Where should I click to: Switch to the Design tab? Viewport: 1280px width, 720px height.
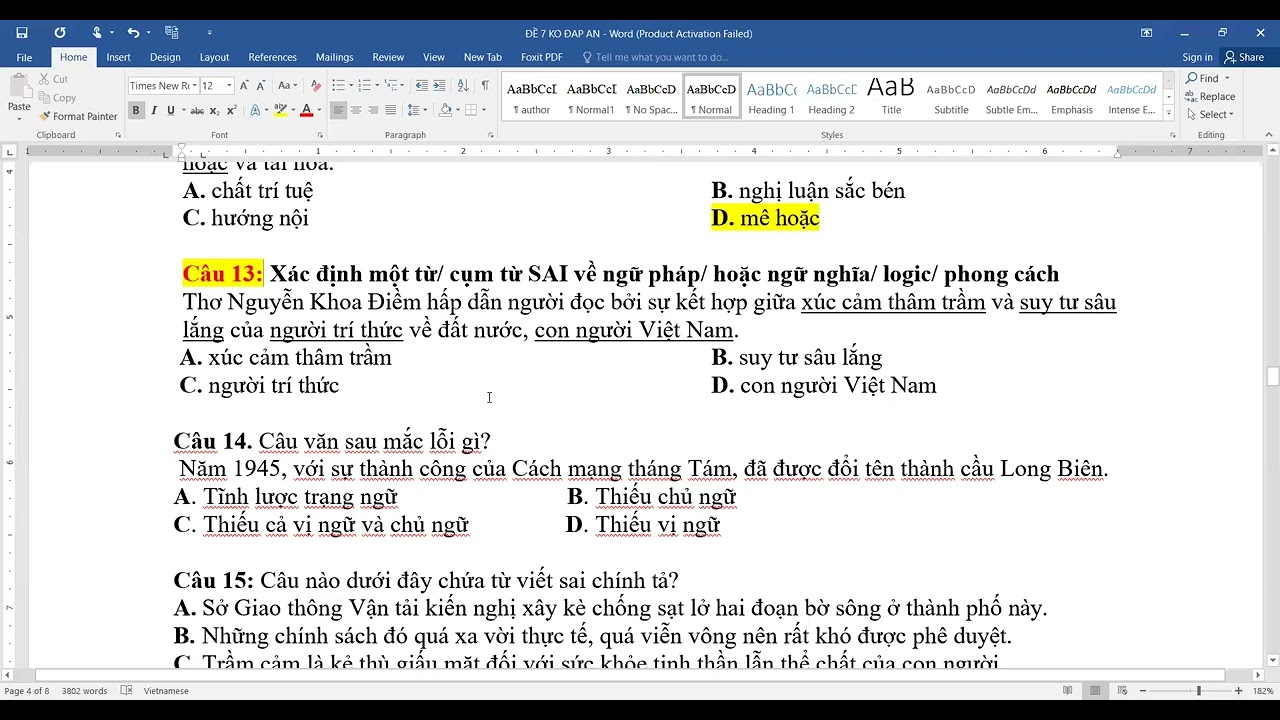[x=165, y=57]
